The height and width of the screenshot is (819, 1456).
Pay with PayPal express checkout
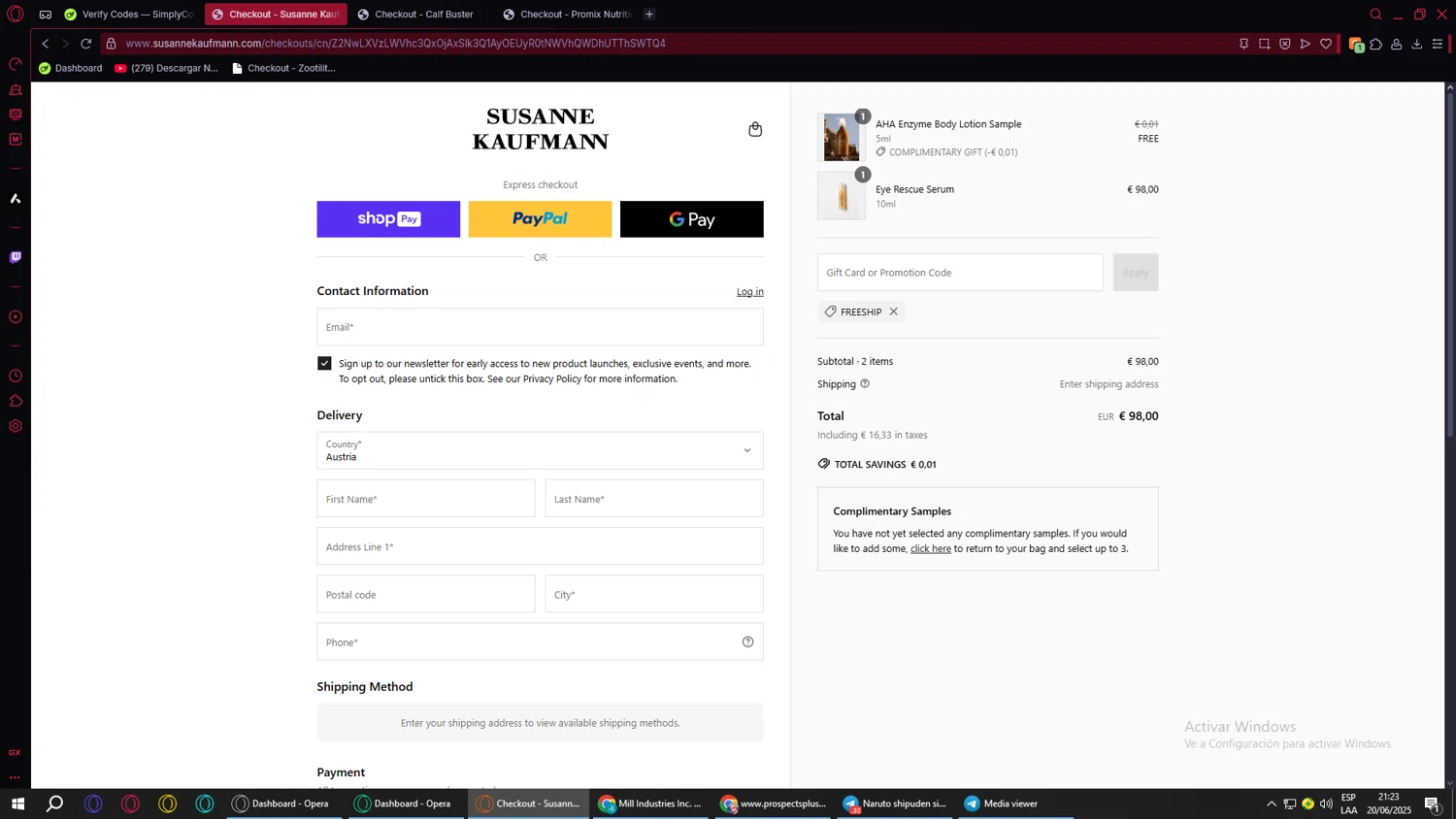540,219
